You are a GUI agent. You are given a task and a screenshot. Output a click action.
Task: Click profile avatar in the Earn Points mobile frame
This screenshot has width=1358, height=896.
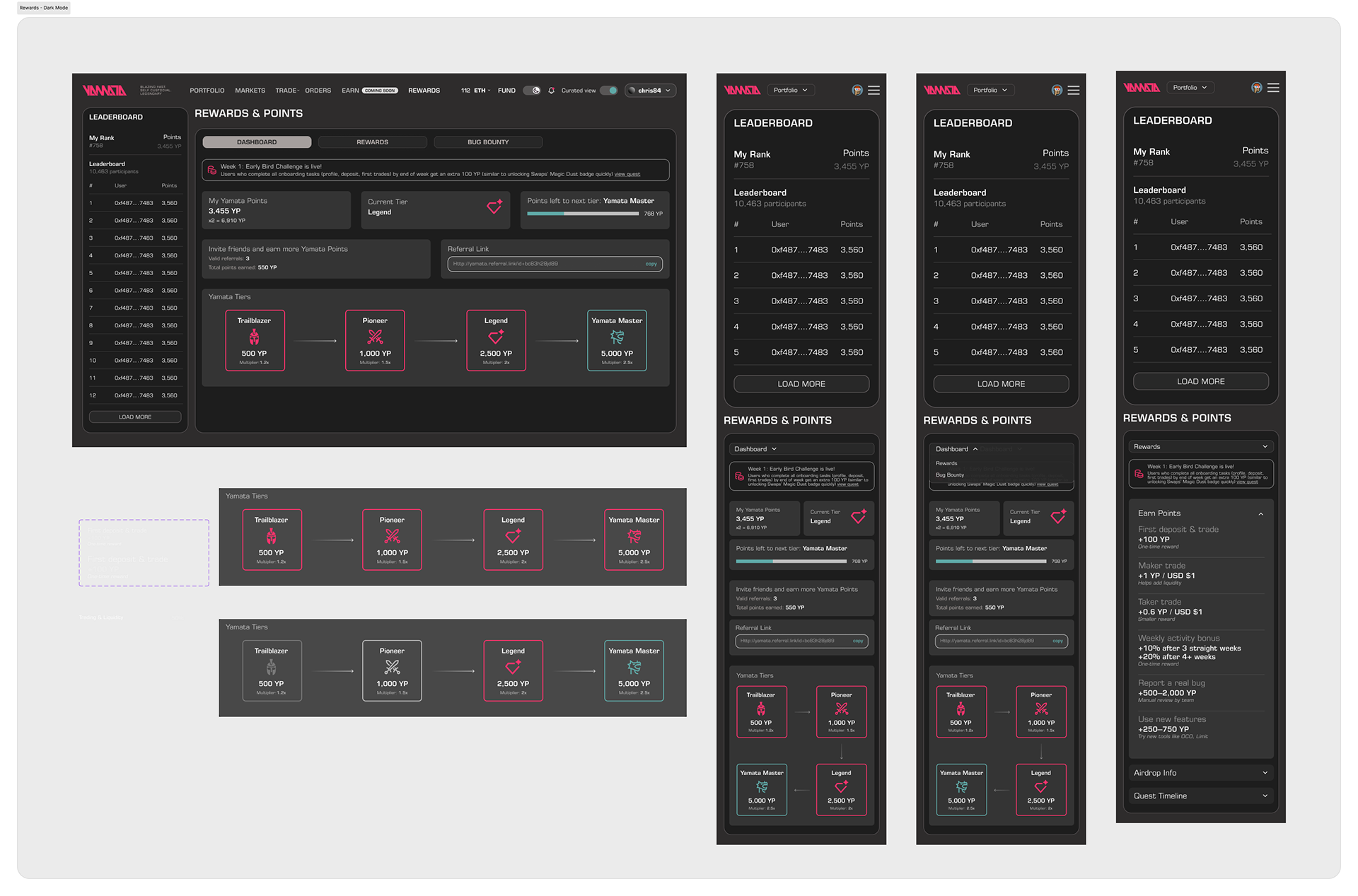[x=1257, y=88]
